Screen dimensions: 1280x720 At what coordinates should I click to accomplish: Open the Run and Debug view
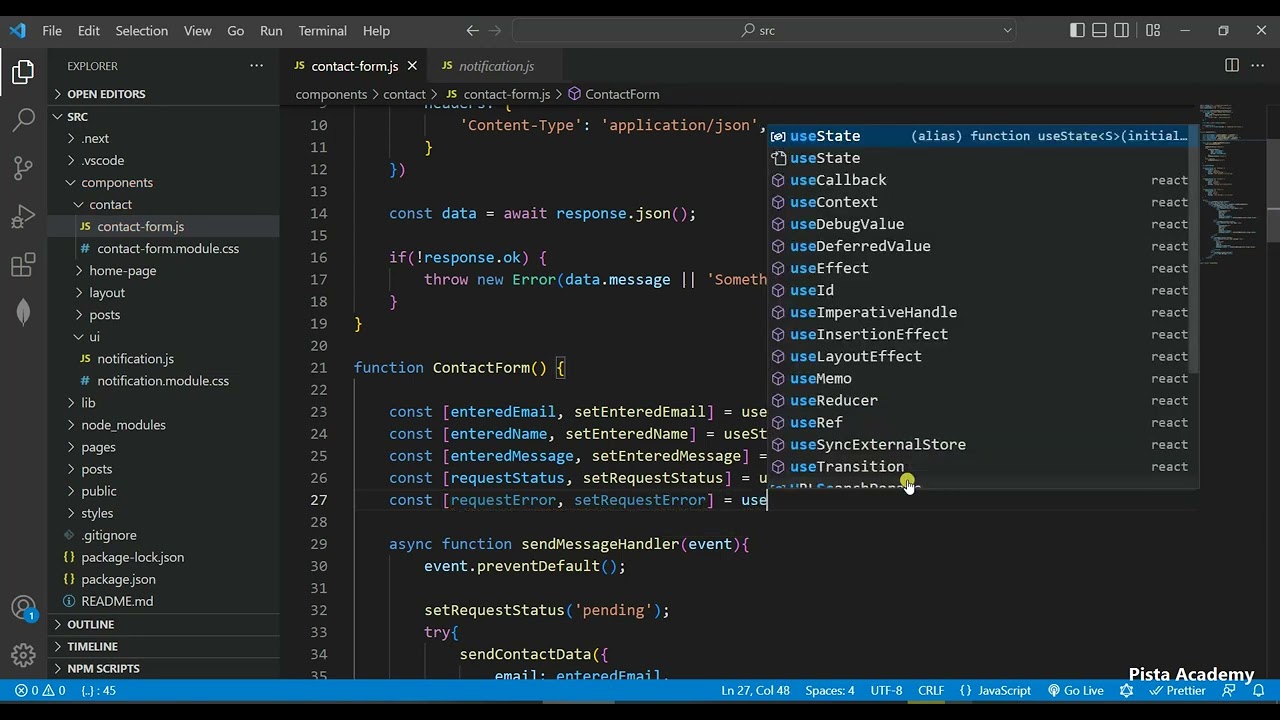coord(23,216)
